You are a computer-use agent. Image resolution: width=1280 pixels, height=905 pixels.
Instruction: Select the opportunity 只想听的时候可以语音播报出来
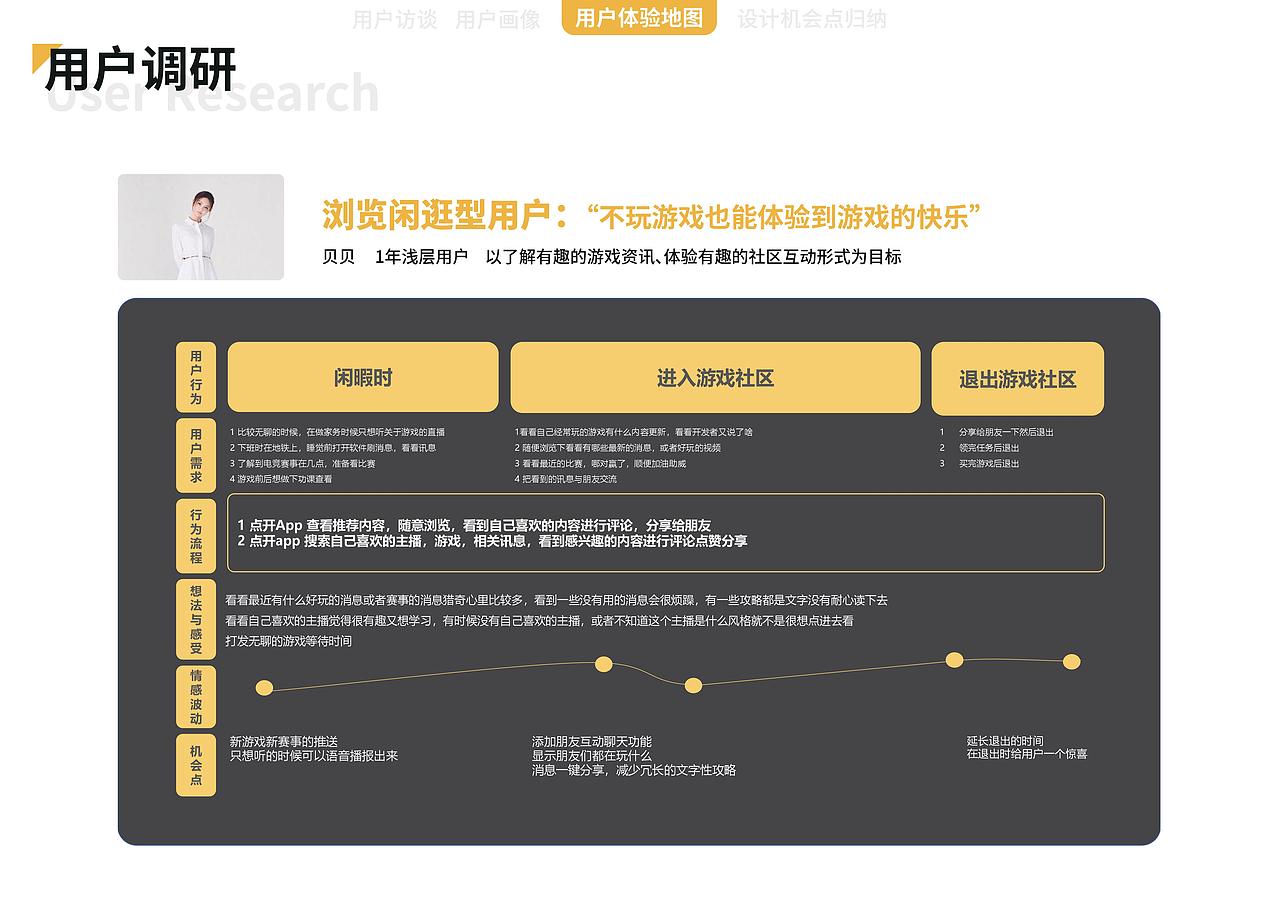tap(314, 756)
